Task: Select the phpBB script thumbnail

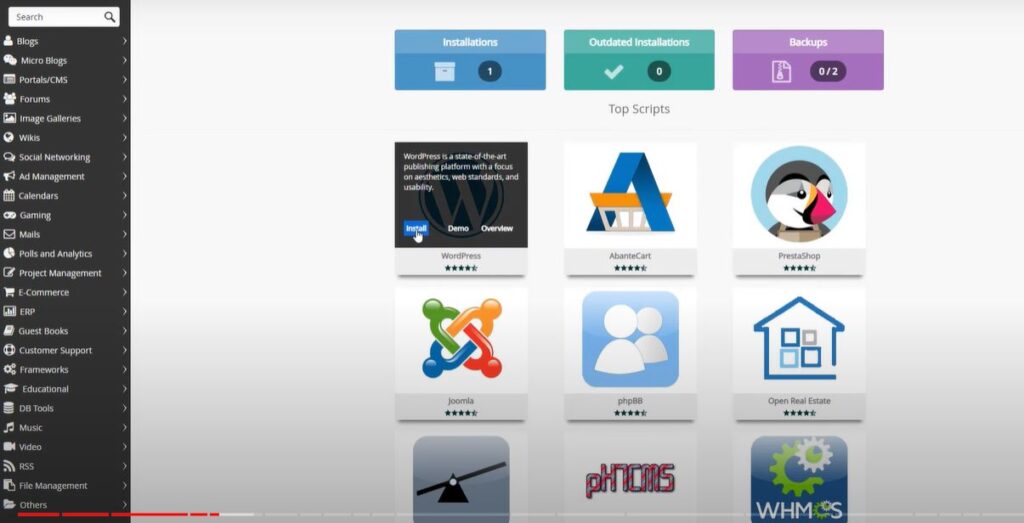Action: click(630, 340)
